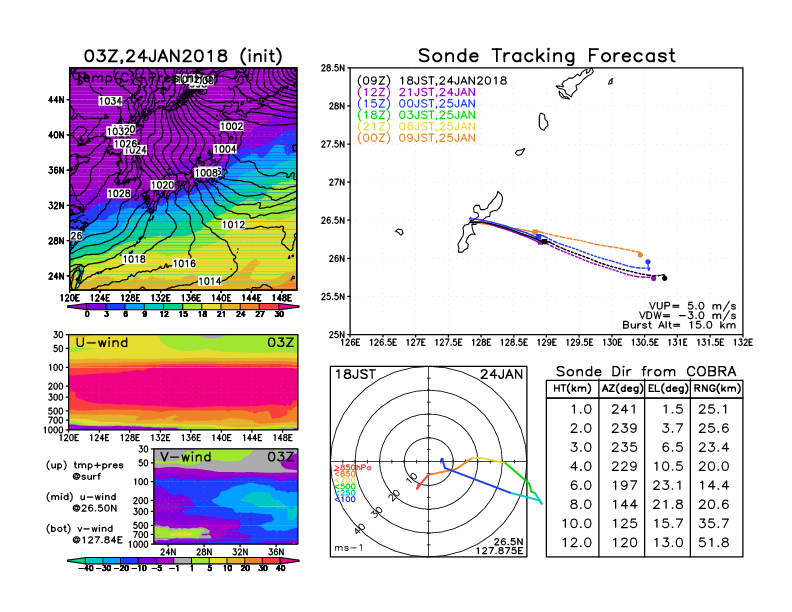Pick the orange 24–27 temperature colorbar segment
The height and width of the screenshot is (612, 792).
tap(250, 307)
